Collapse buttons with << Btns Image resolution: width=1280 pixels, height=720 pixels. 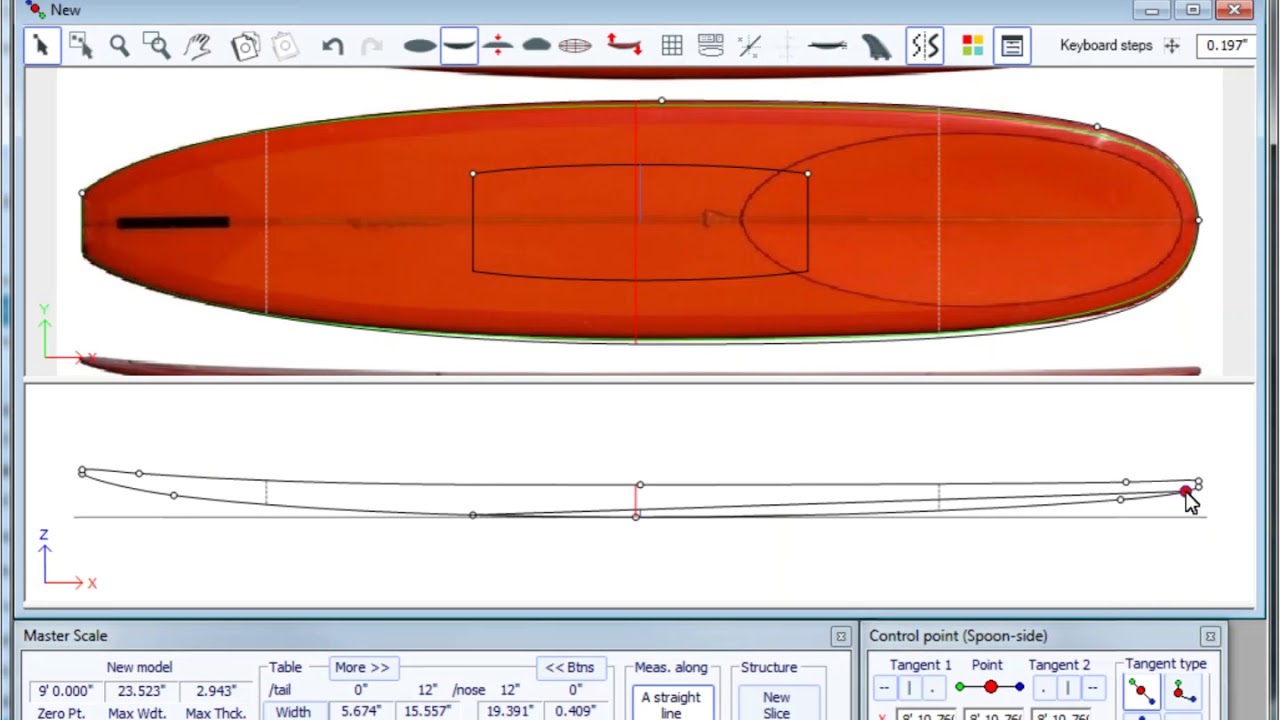pos(570,667)
